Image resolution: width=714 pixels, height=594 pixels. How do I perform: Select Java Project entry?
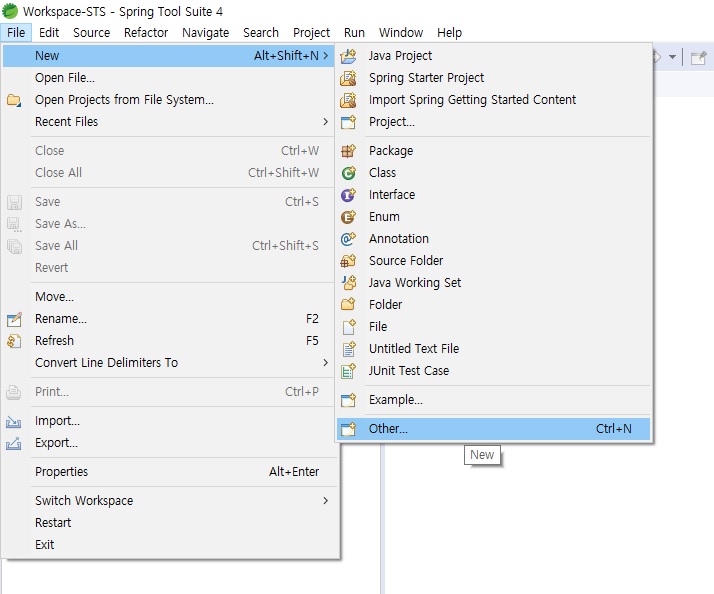tap(494, 56)
